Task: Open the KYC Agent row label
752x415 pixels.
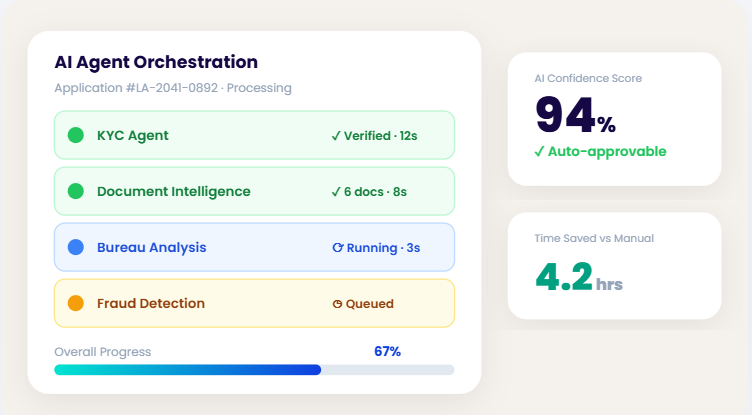Action: 133,135
